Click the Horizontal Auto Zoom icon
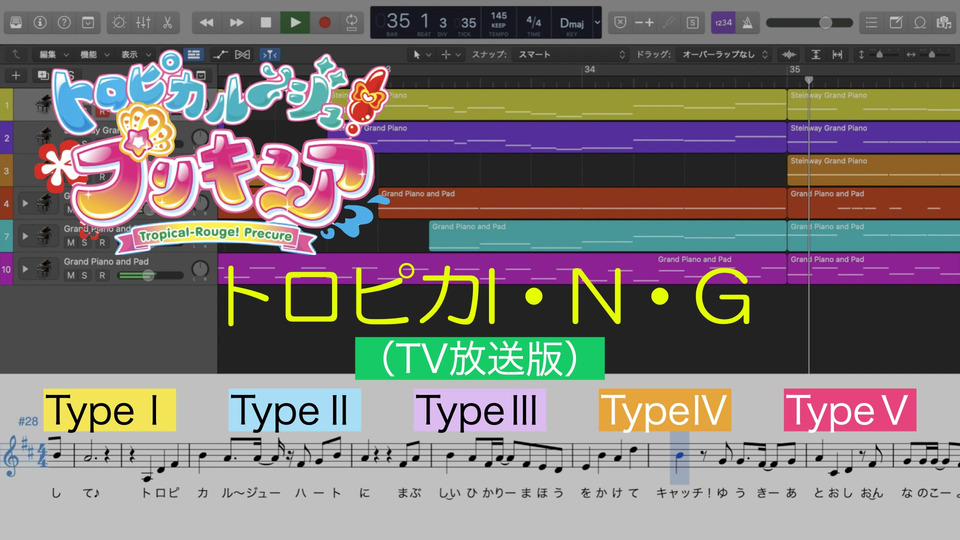The width and height of the screenshot is (960, 540). pos(837,54)
